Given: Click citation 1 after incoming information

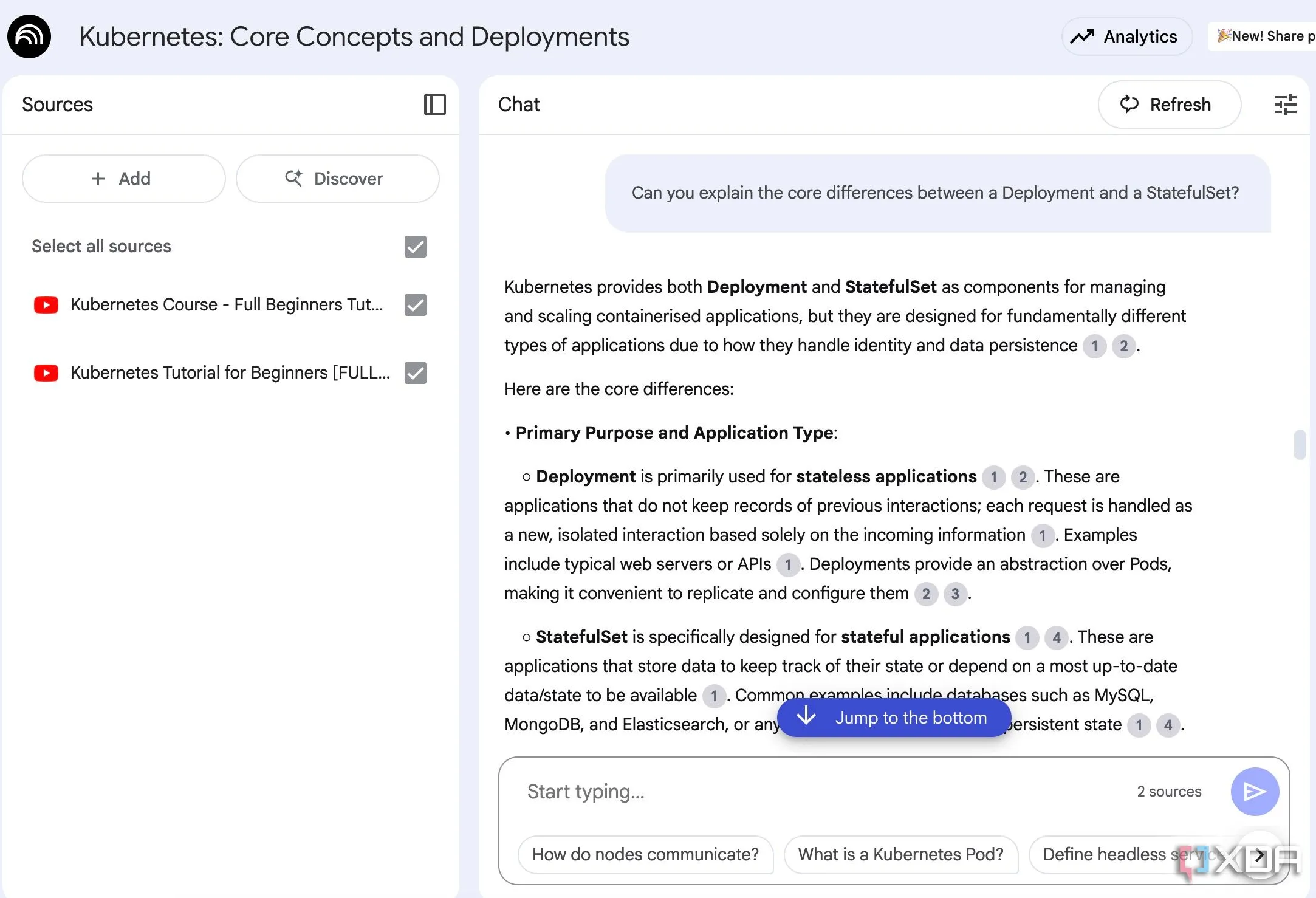Looking at the screenshot, I should [1043, 536].
